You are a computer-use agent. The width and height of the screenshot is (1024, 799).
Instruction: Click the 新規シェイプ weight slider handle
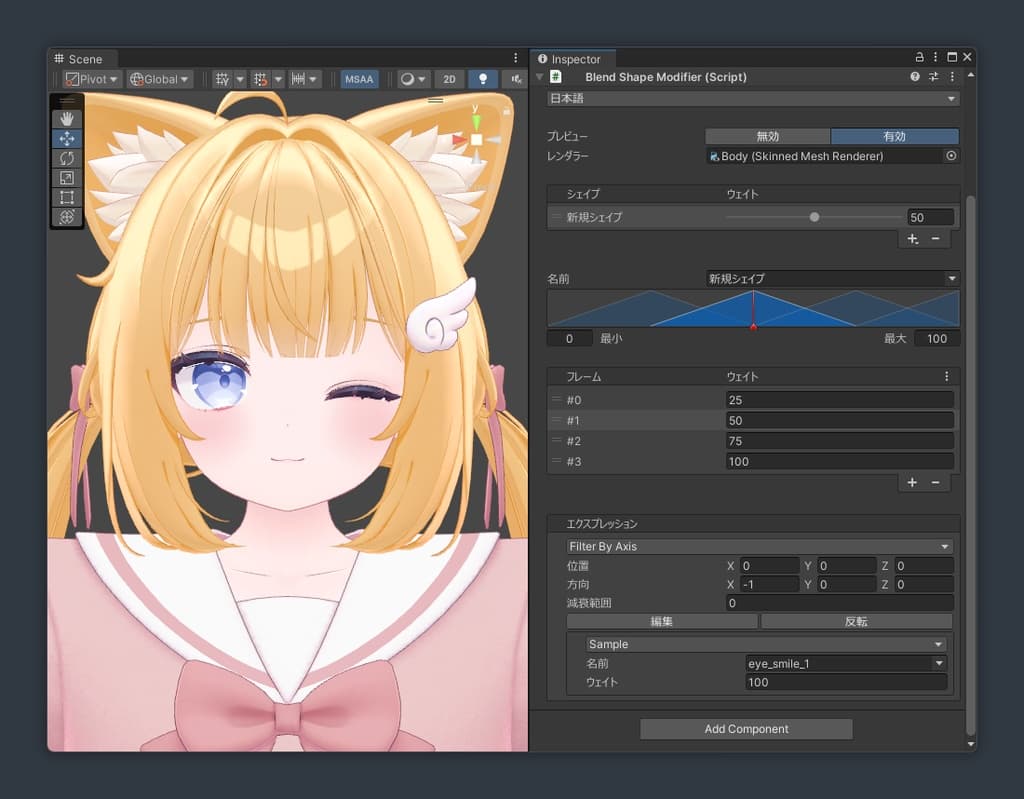point(814,217)
